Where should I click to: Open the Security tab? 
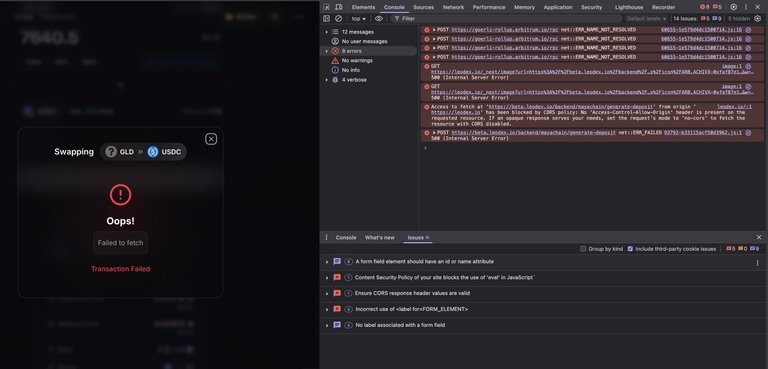click(x=592, y=7)
